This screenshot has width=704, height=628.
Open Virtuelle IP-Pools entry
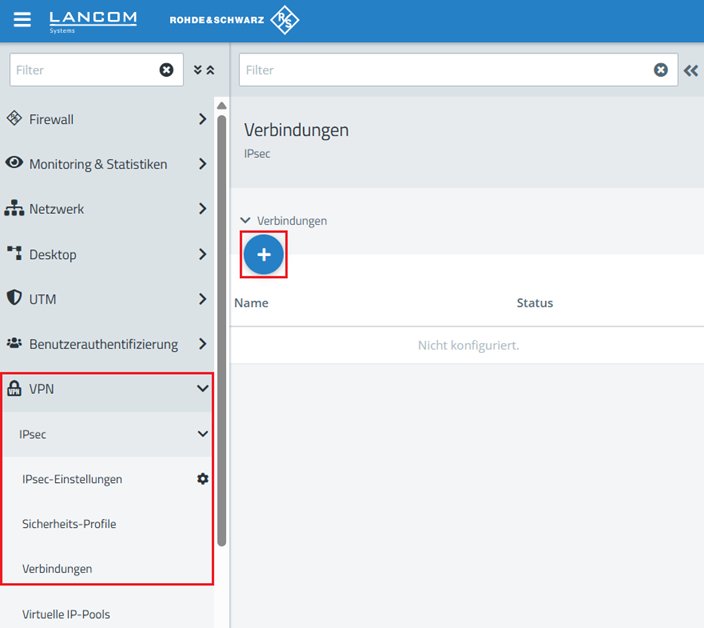coord(66,614)
